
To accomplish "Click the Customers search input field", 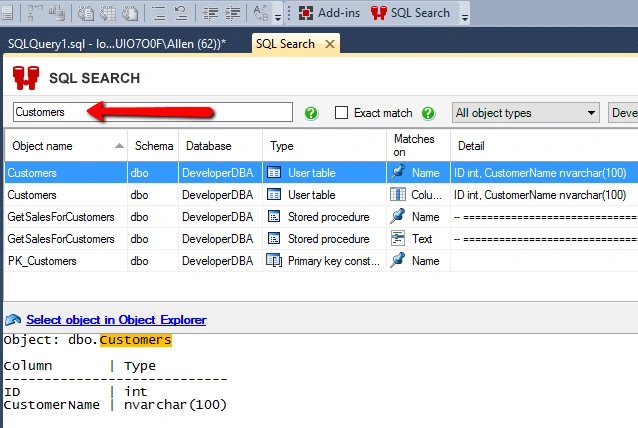I will [x=153, y=112].
